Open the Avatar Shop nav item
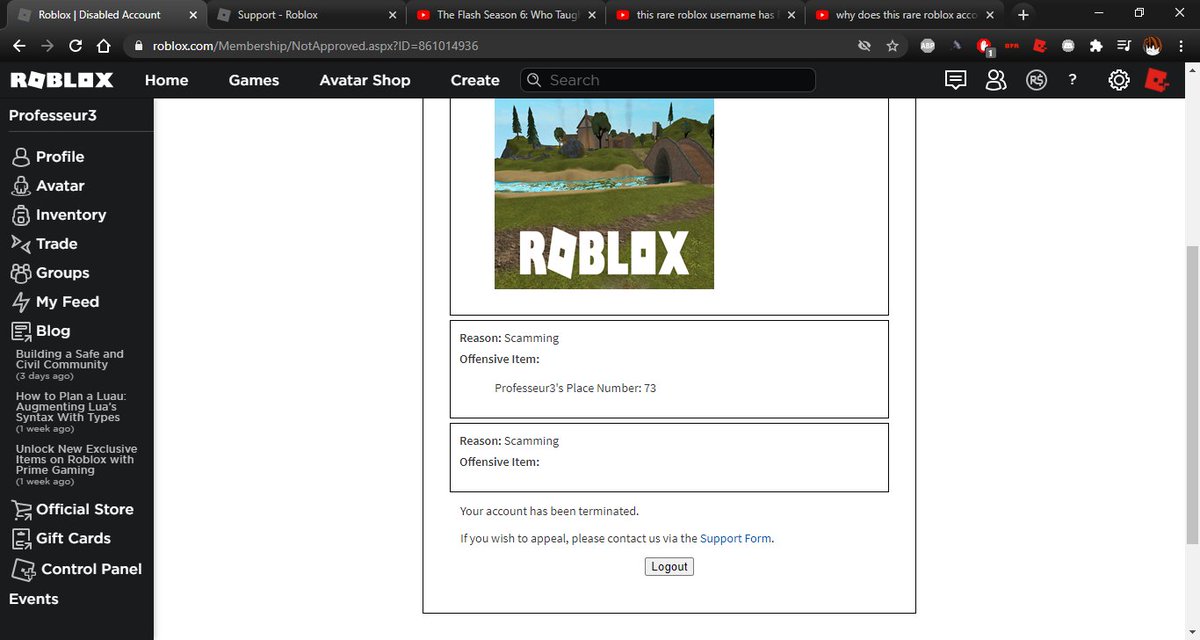 365,80
